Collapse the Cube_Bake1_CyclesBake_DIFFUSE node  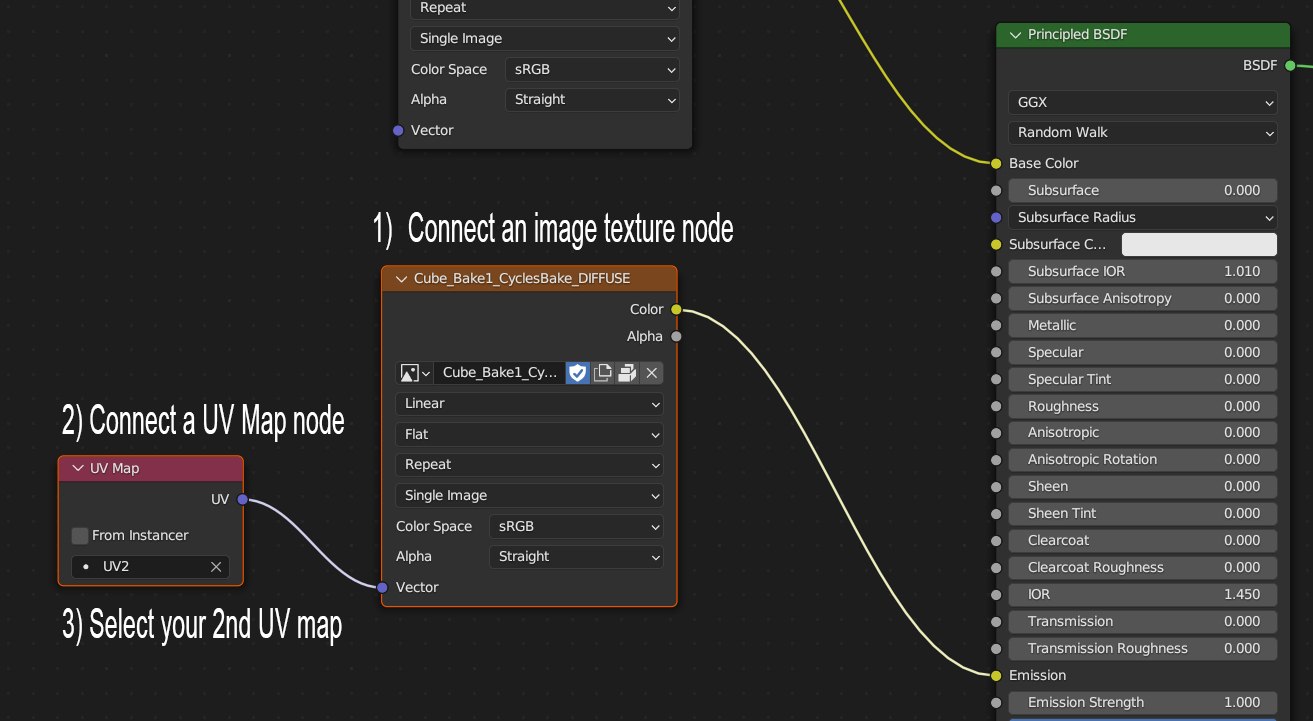point(402,279)
